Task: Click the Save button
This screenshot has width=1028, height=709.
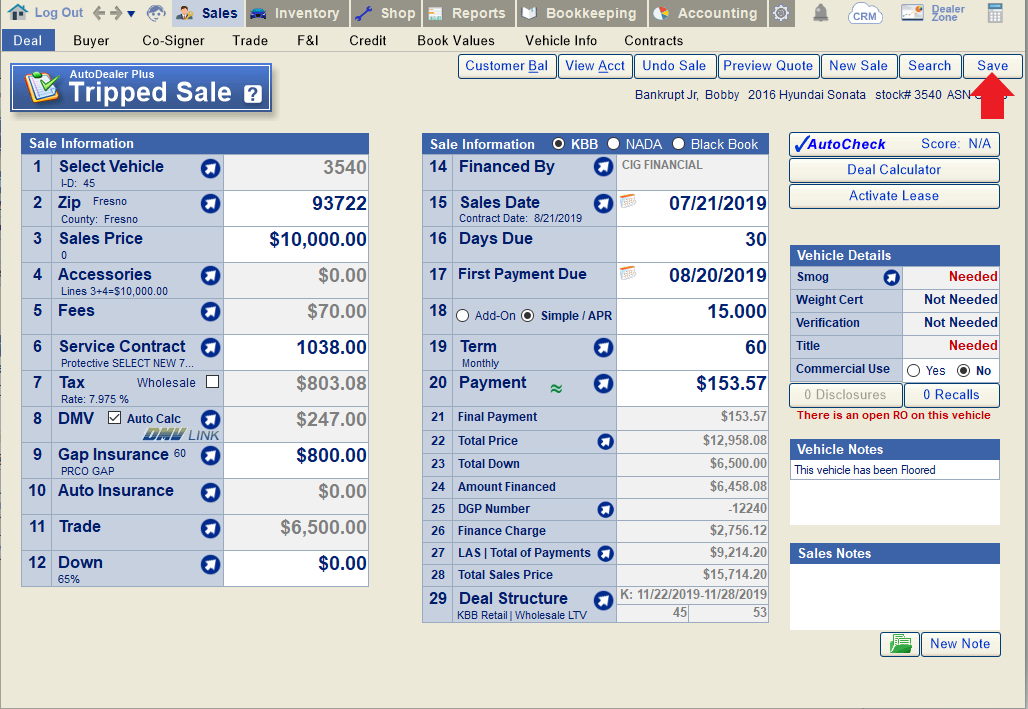Action: [993, 66]
